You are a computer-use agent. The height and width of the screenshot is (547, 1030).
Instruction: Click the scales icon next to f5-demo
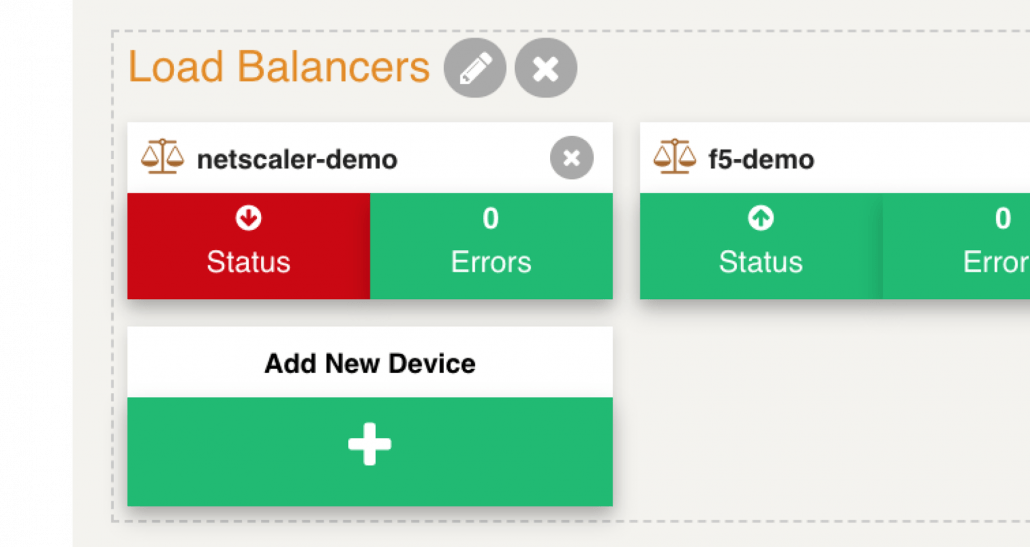(x=675, y=157)
